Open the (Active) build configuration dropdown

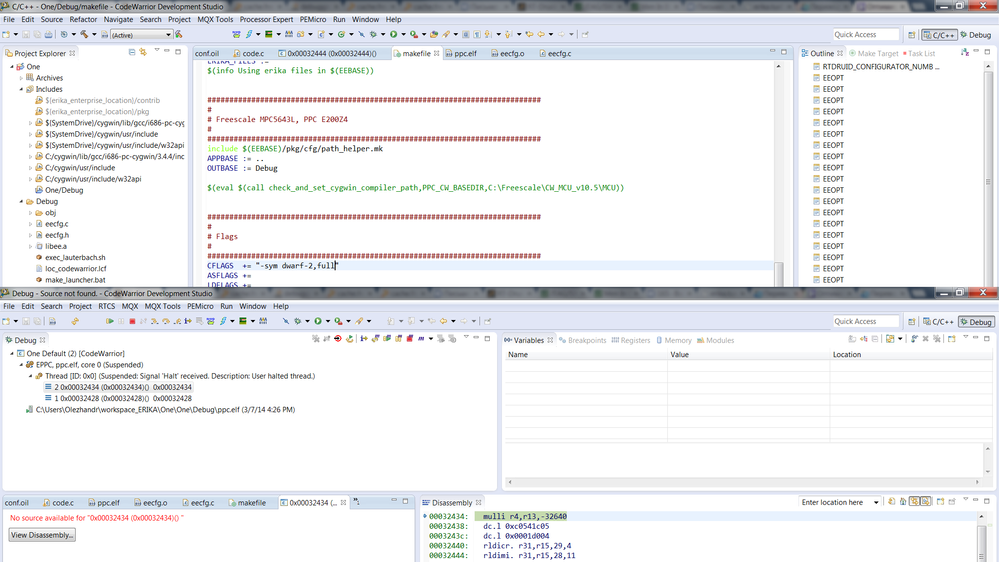[x=168, y=34]
